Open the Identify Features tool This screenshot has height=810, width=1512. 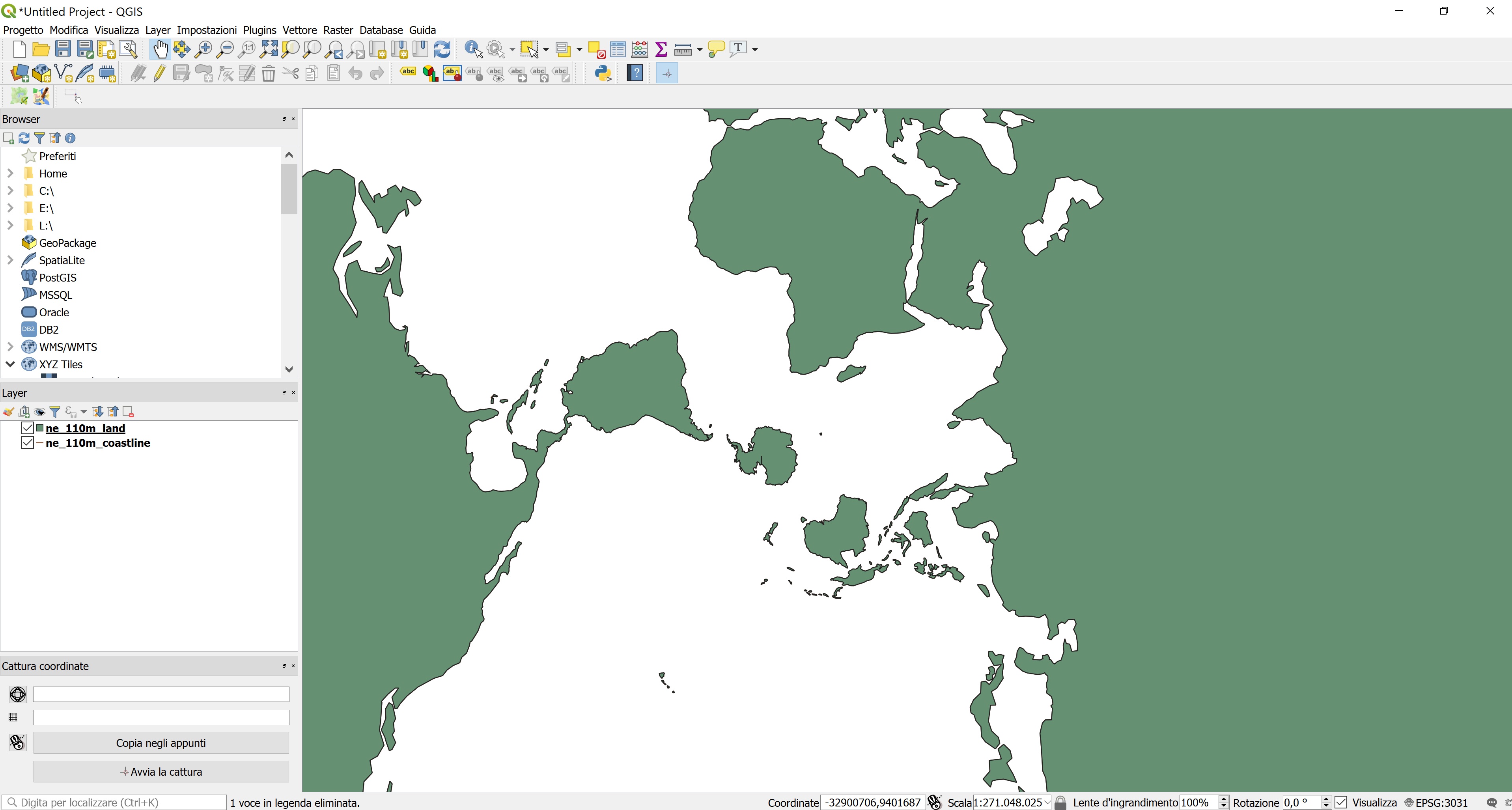click(x=473, y=49)
